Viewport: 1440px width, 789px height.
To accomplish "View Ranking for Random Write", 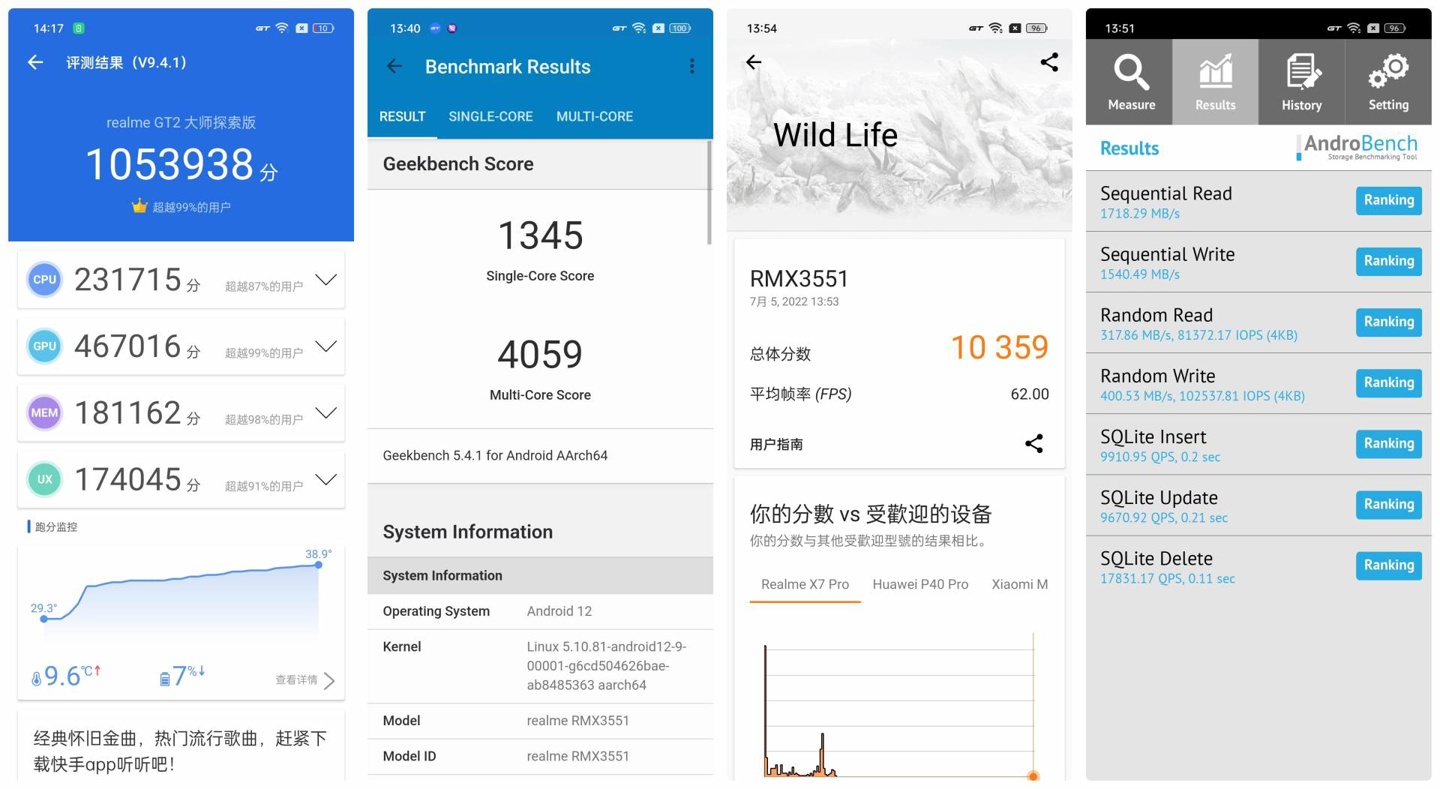I will pos(1389,383).
